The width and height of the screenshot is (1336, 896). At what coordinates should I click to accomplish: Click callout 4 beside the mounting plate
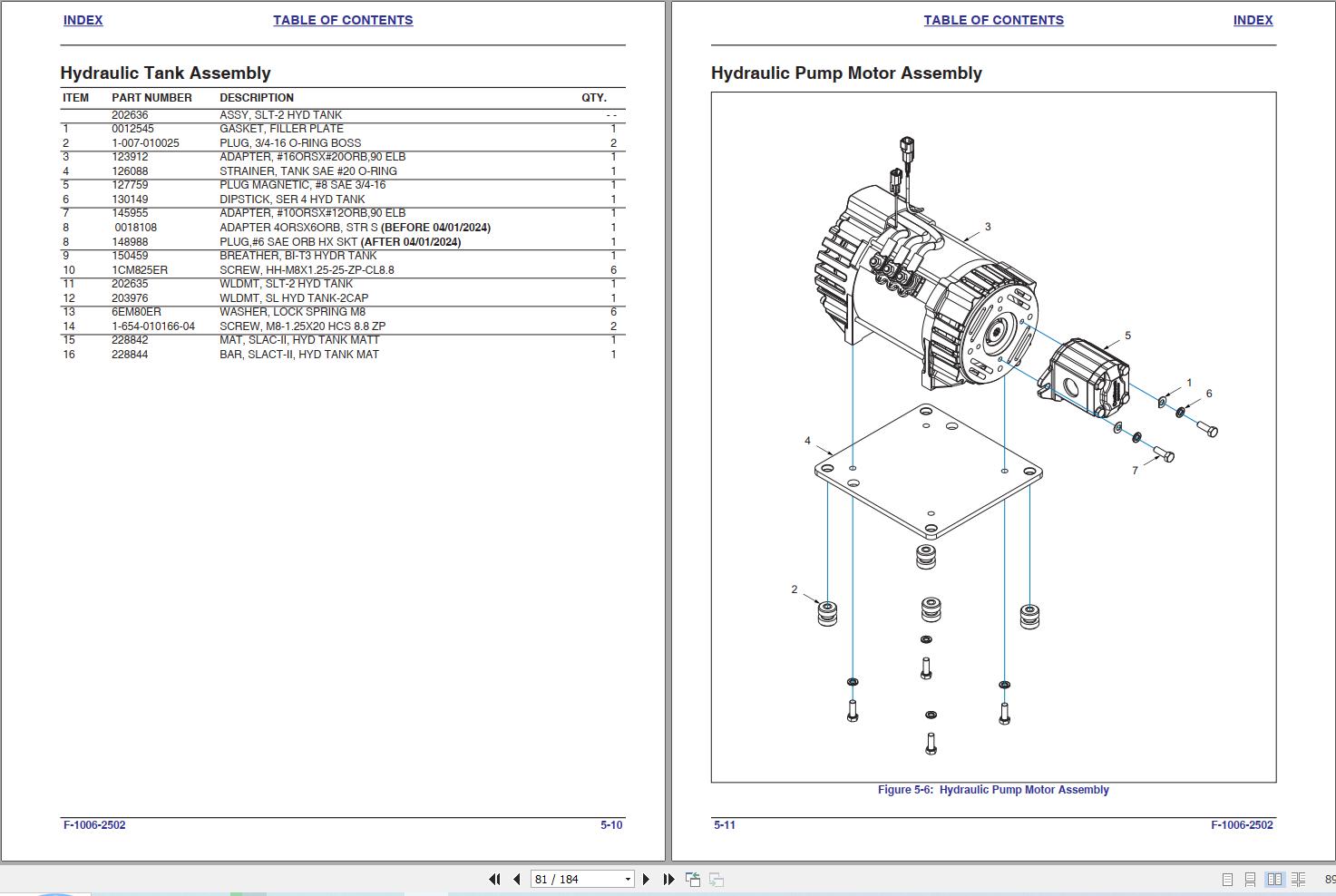tap(807, 441)
